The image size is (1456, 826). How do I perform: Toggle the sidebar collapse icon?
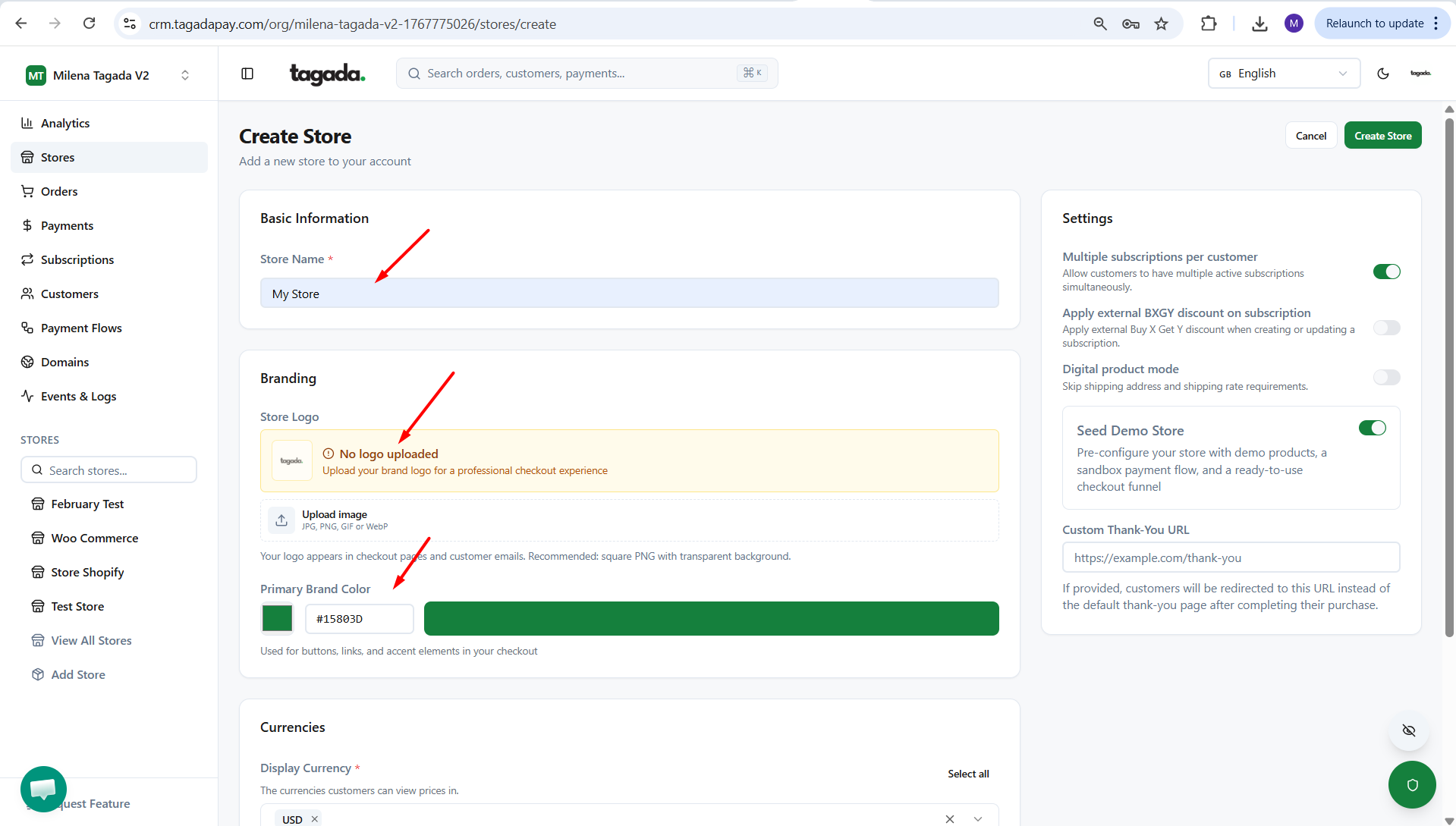tap(247, 74)
